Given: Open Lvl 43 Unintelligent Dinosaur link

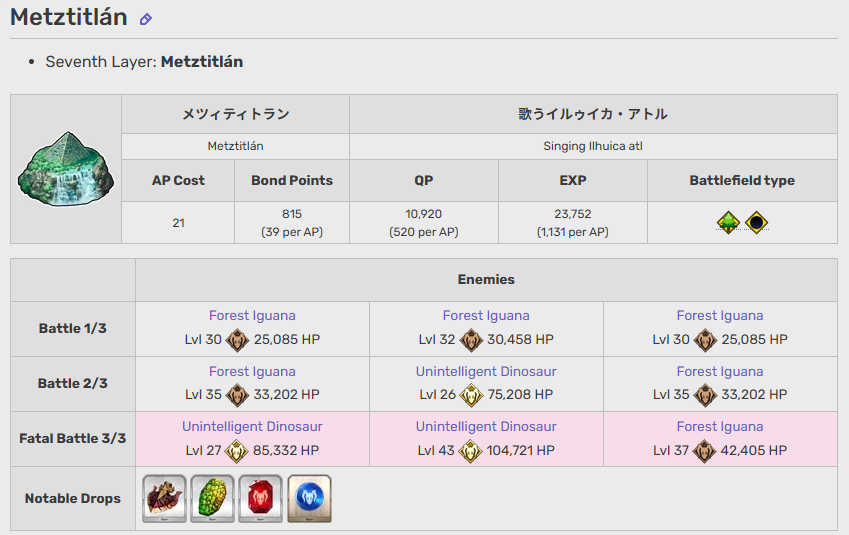Looking at the screenshot, I should click(486, 427).
